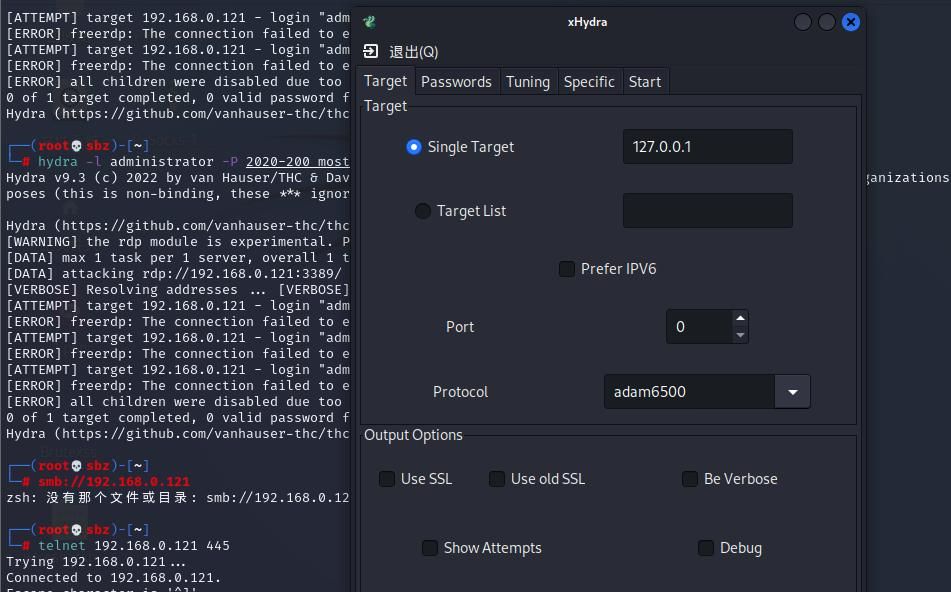Viewport: 951px width, 592px height.
Task: Open the Tuning tab
Action: (x=527, y=82)
